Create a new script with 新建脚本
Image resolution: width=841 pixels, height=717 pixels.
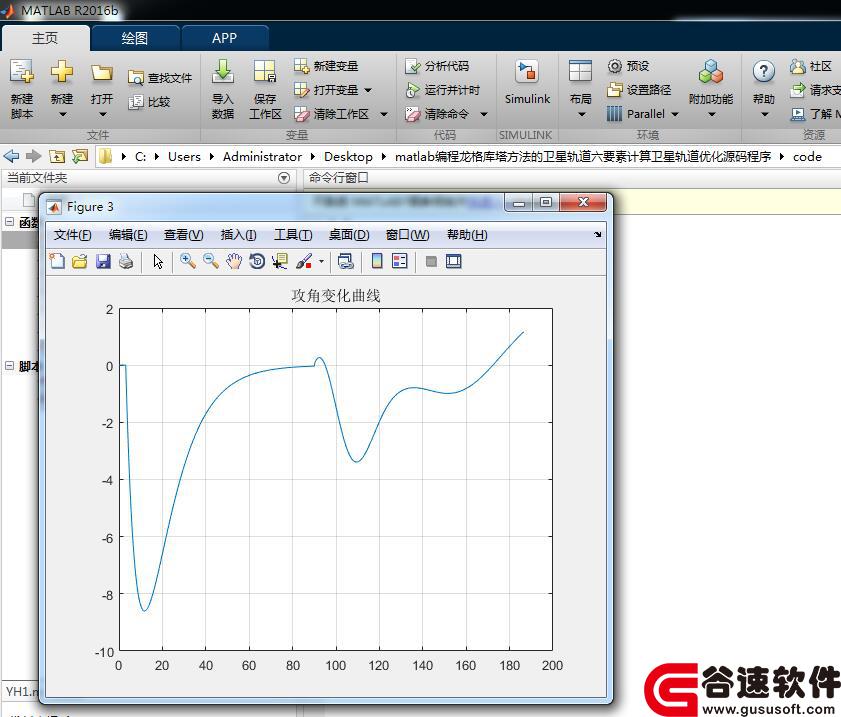coord(22,88)
